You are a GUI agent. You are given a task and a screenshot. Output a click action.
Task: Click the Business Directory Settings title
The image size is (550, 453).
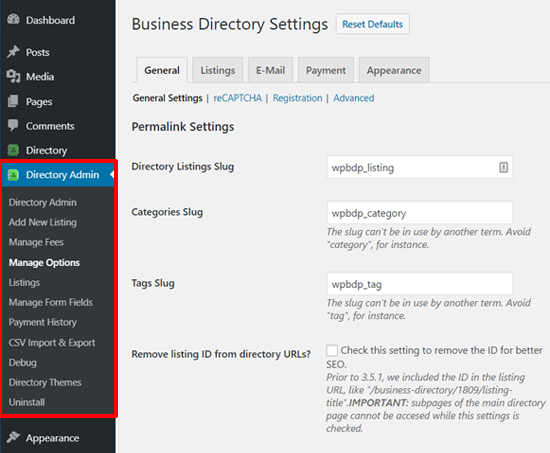point(230,24)
